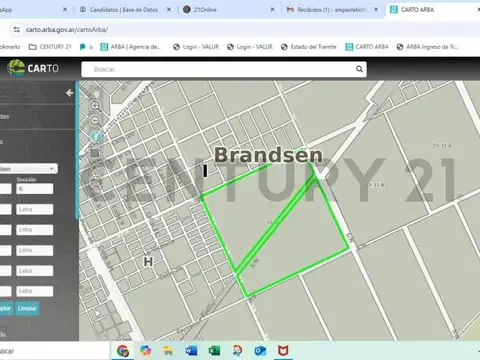Open the ARBA | Agencia de... bookmark
This screenshot has height=360, width=480.
pyautogui.click(x=131, y=47)
